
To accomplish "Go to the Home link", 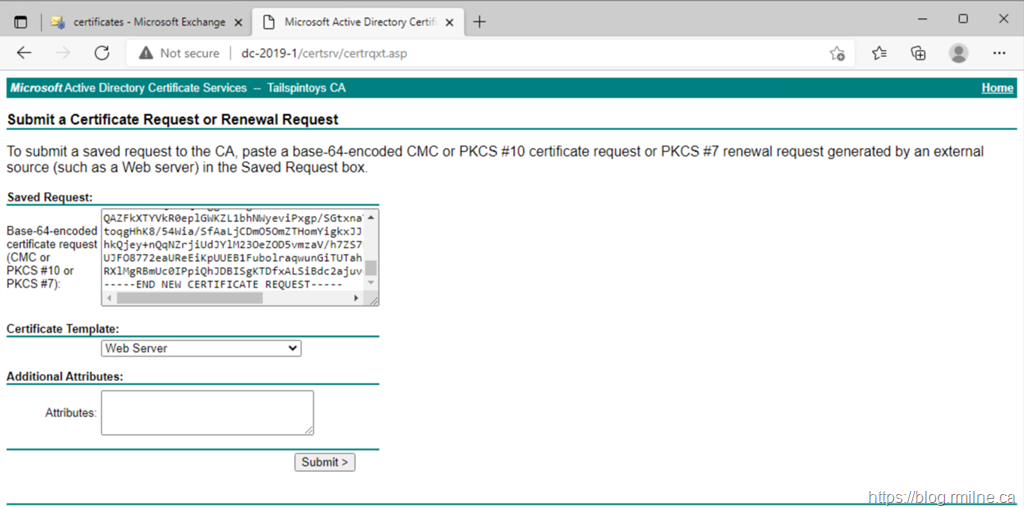I will 996,88.
